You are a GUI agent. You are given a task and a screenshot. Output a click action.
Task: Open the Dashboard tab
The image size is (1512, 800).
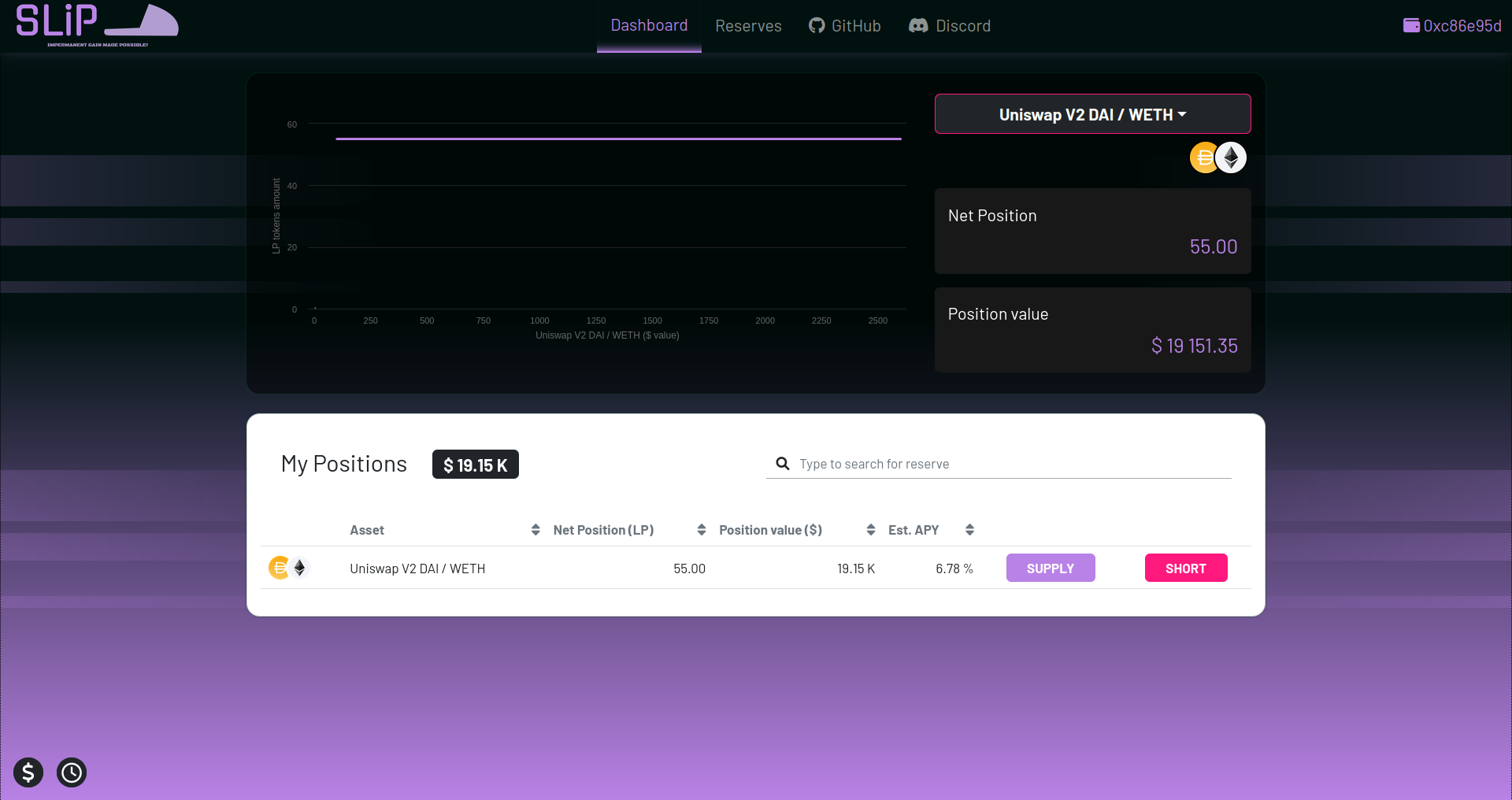(649, 26)
